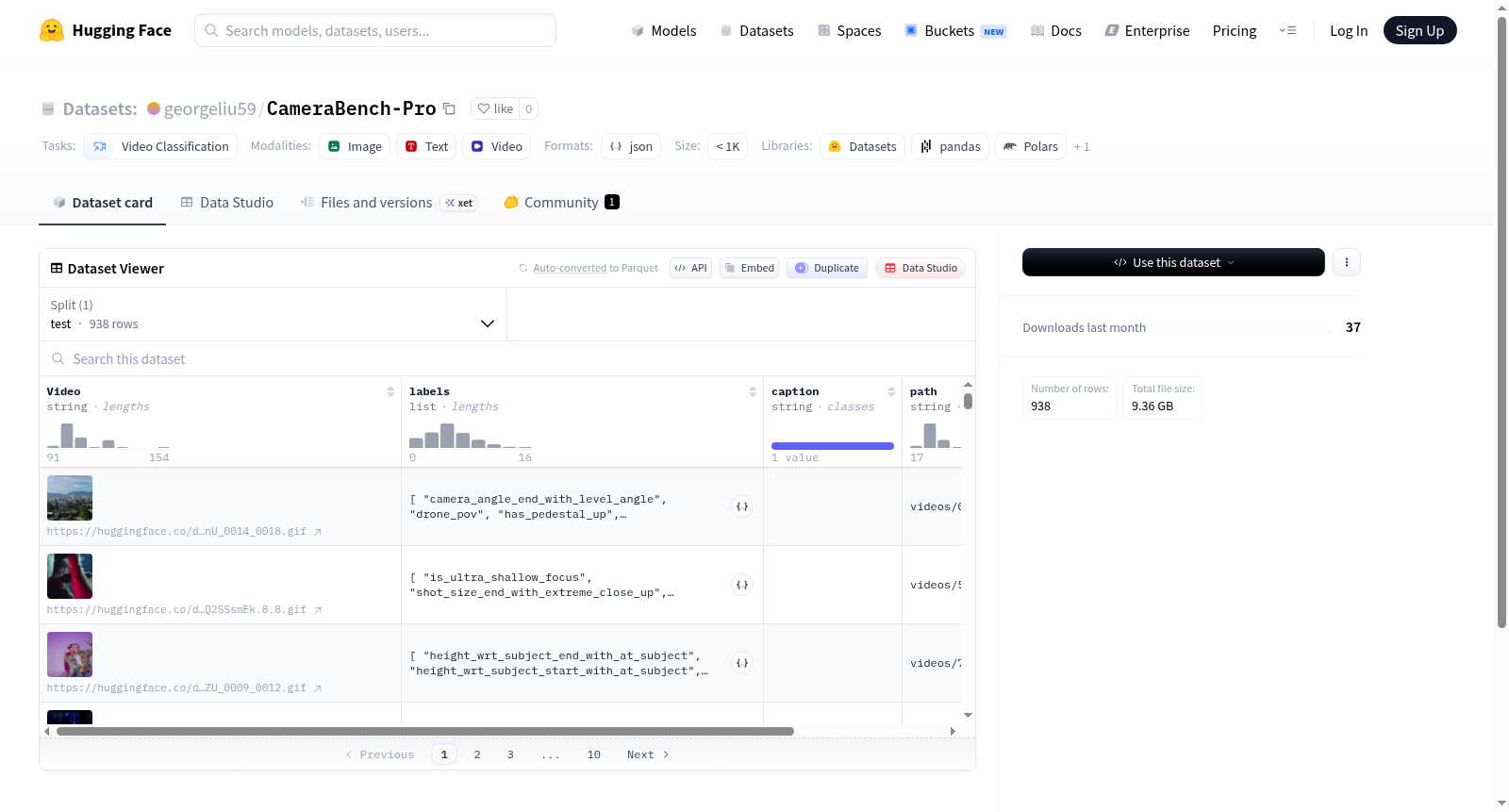Viewport: 1509px width, 812px height.
Task: Click the page vertical scrollbar
Action: point(1502,321)
